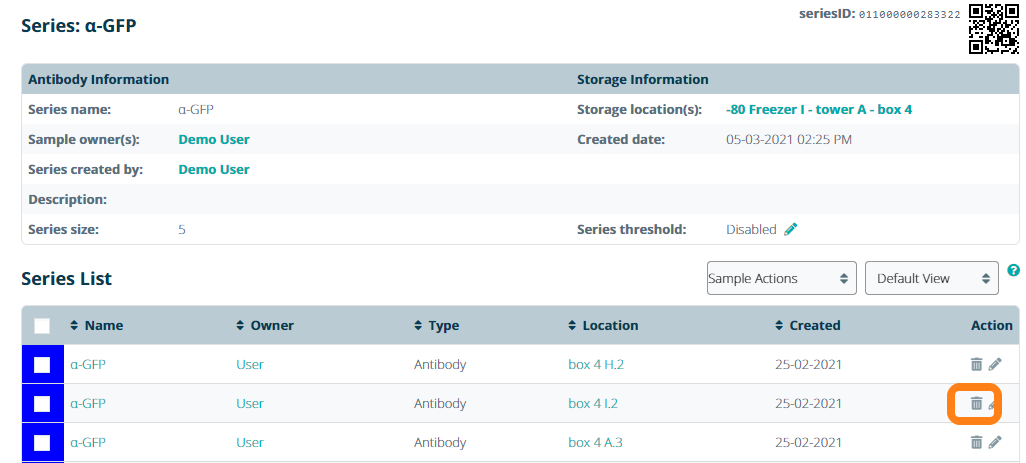Click trash icon for box 4 I.2 sample
The width and height of the screenshot is (1026, 463).
point(976,404)
